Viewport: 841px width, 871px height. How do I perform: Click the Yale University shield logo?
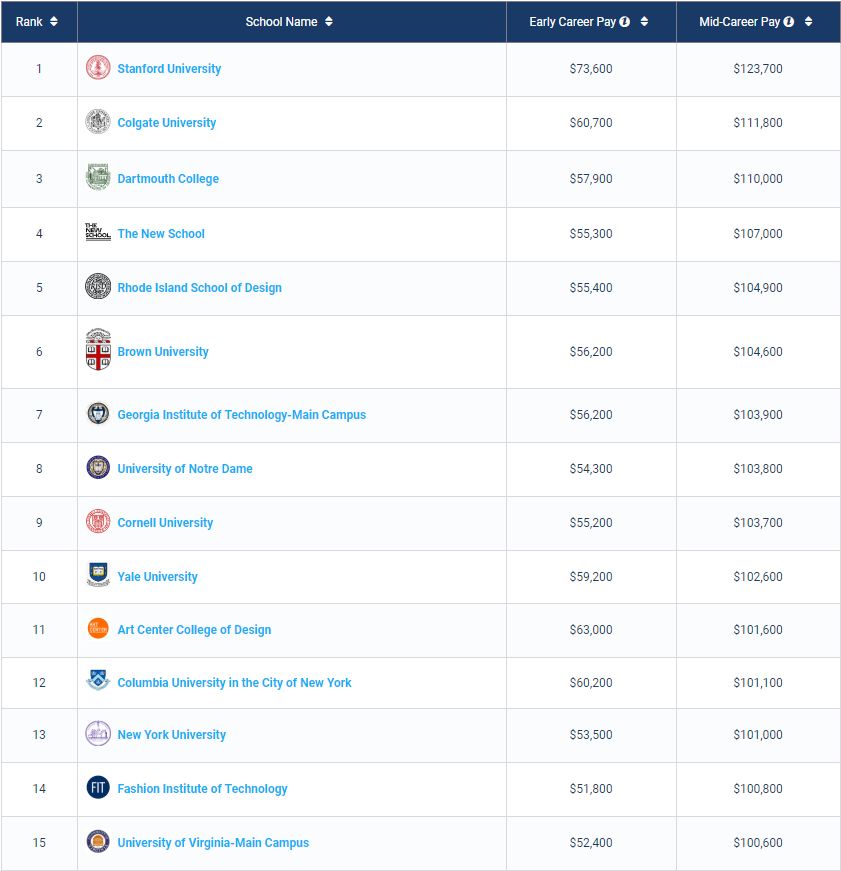98,574
